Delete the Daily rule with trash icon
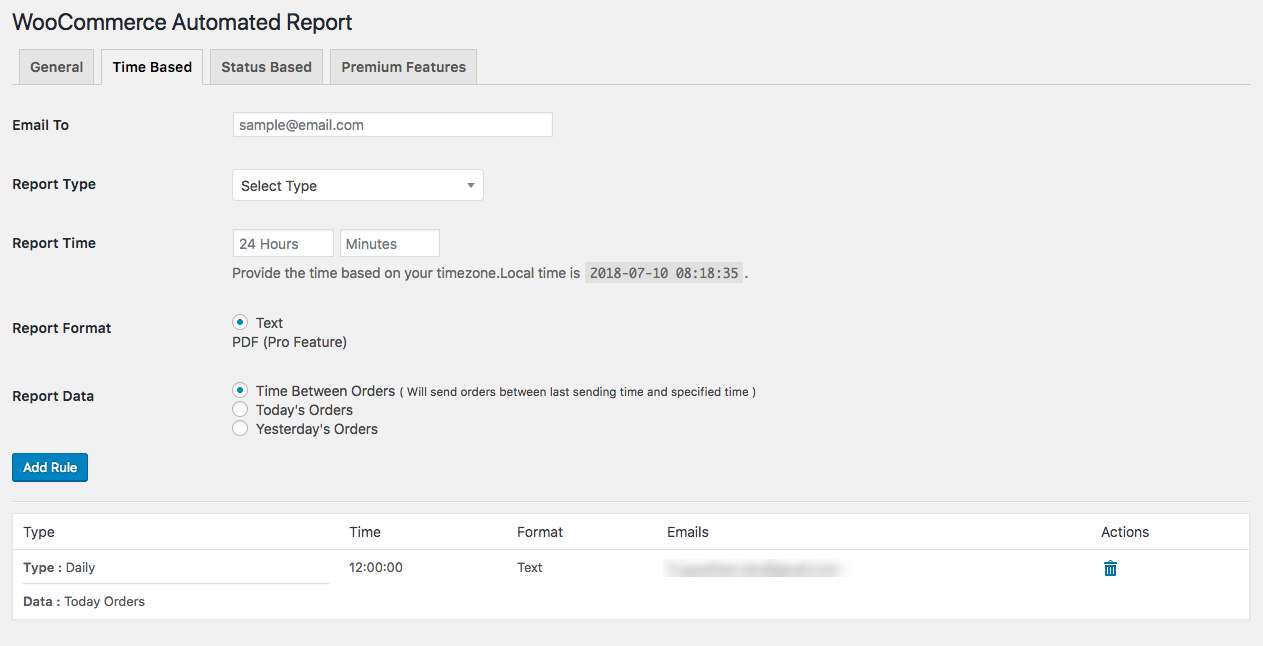 coord(1110,568)
